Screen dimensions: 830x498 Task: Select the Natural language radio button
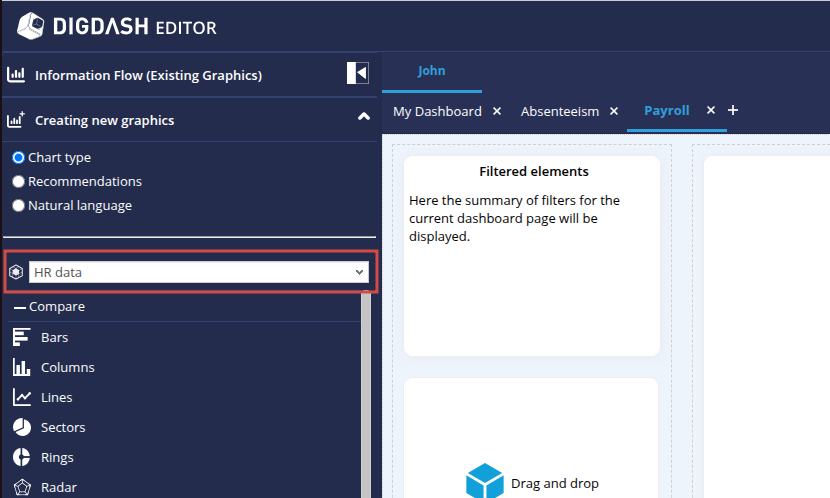[18, 206]
